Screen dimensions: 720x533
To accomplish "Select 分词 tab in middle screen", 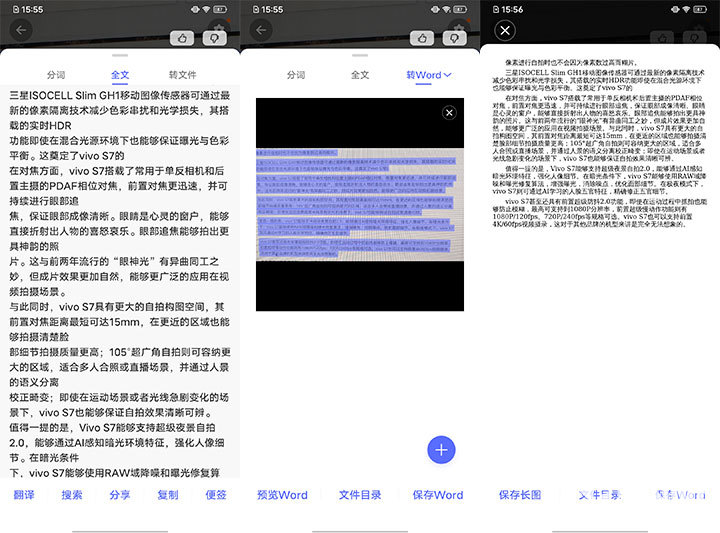I will (296, 75).
